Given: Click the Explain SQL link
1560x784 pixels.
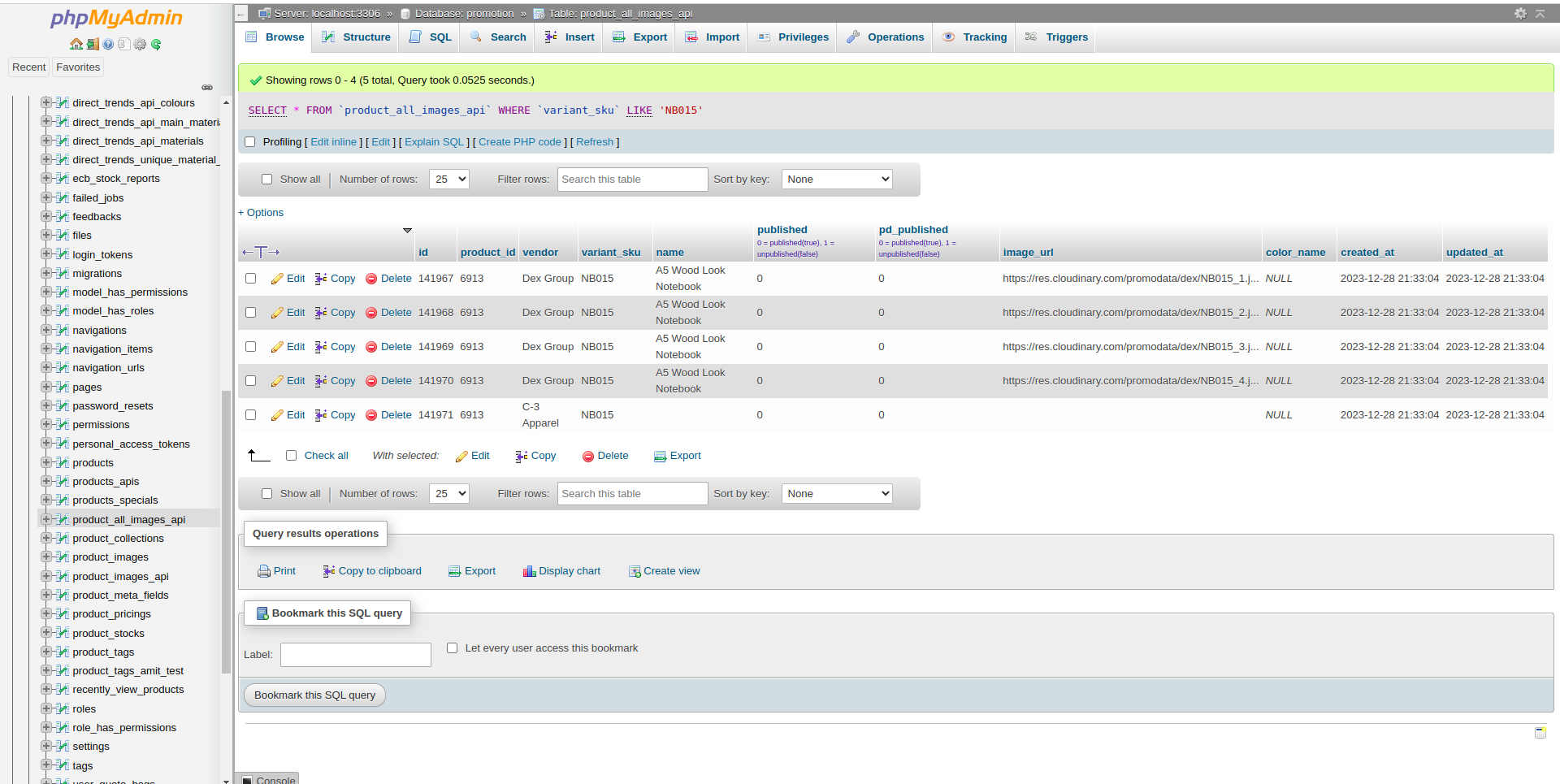Looking at the screenshot, I should point(434,142).
